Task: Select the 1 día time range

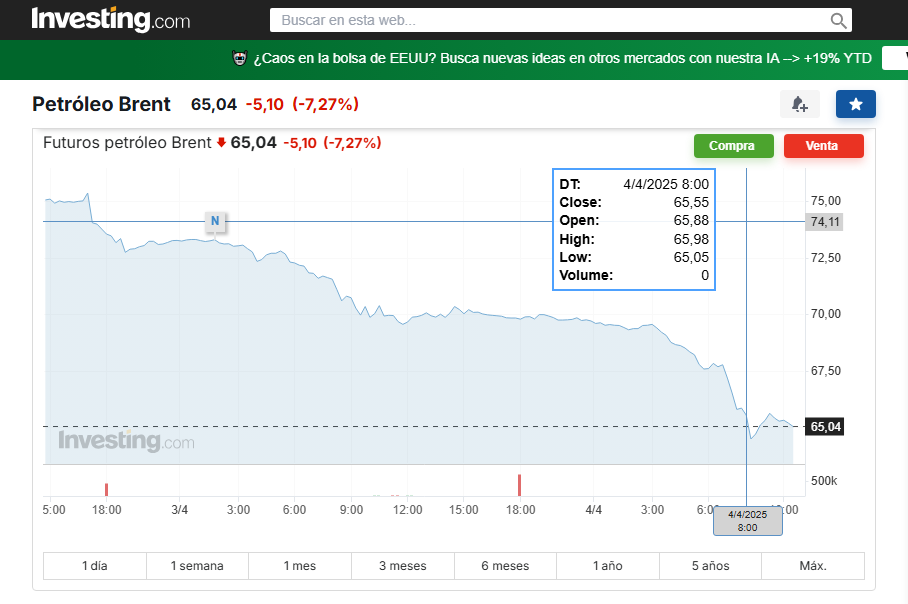Action: tap(95, 566)
